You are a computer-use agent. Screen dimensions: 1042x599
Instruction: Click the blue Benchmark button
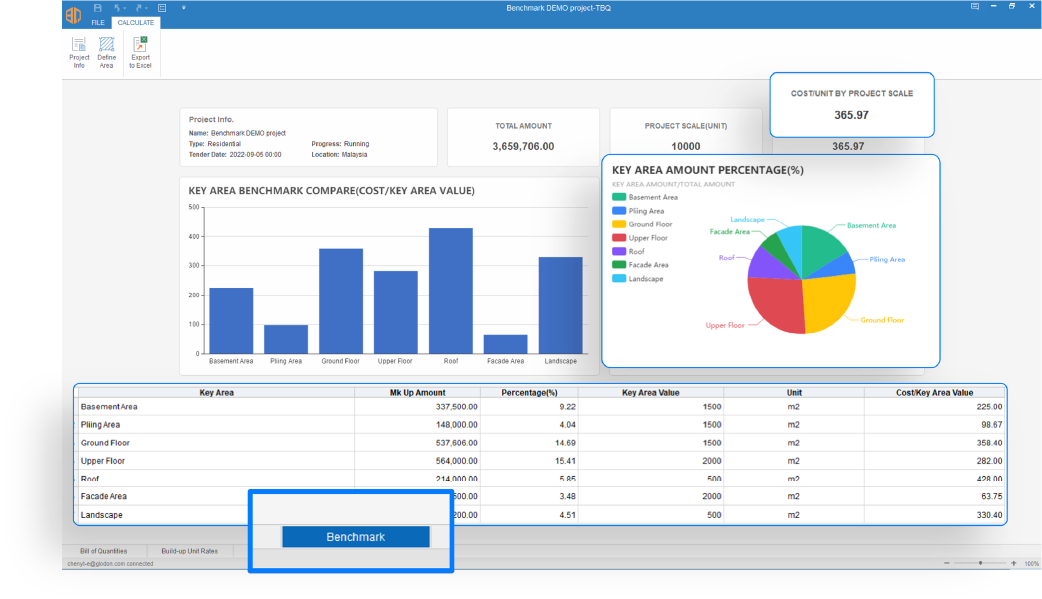point(355,537)
